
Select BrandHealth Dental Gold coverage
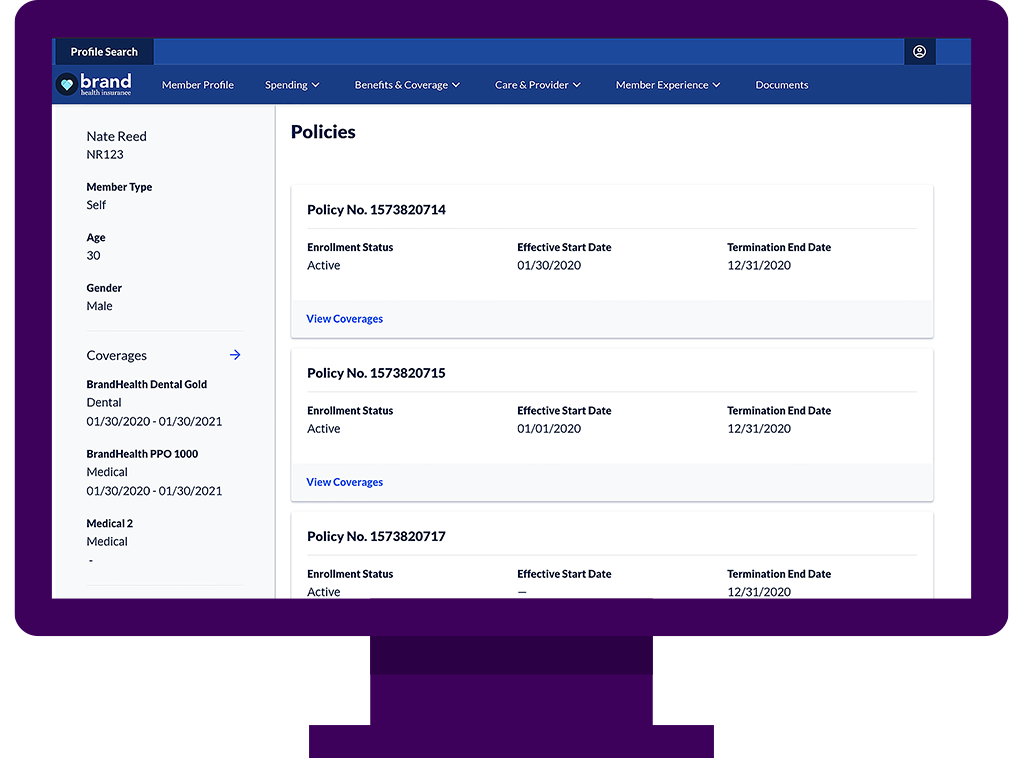147,385
